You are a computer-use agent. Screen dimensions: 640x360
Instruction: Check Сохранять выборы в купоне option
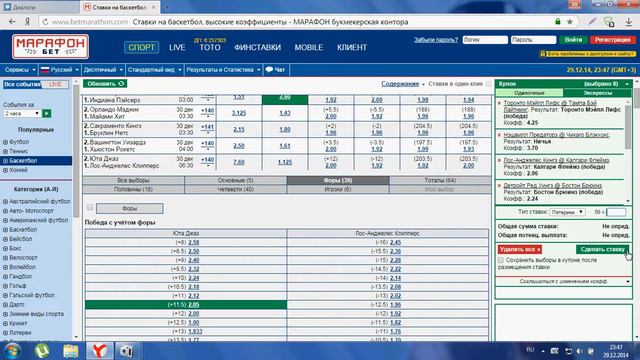pos(500,260)
